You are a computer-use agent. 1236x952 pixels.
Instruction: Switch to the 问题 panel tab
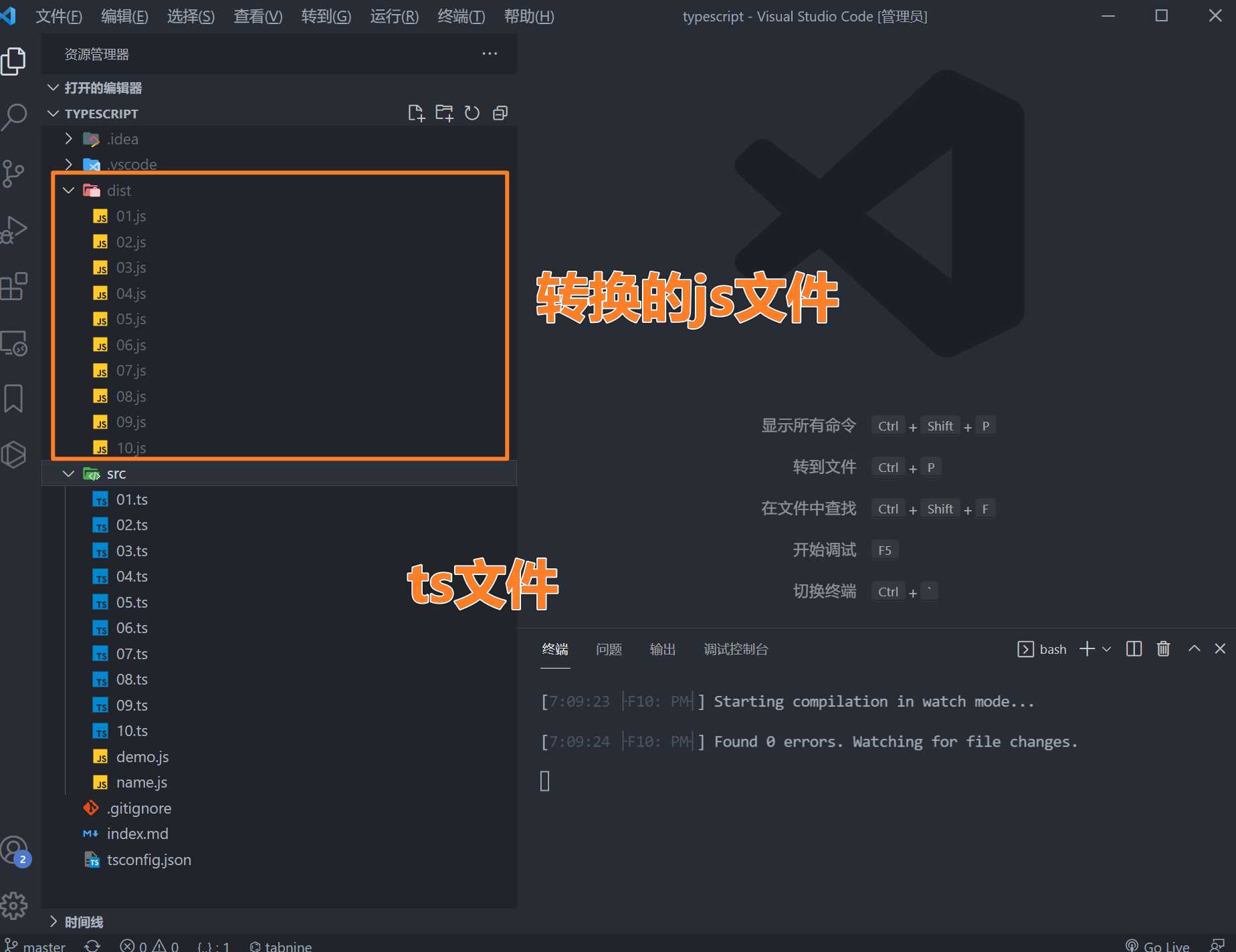(609, 649)
